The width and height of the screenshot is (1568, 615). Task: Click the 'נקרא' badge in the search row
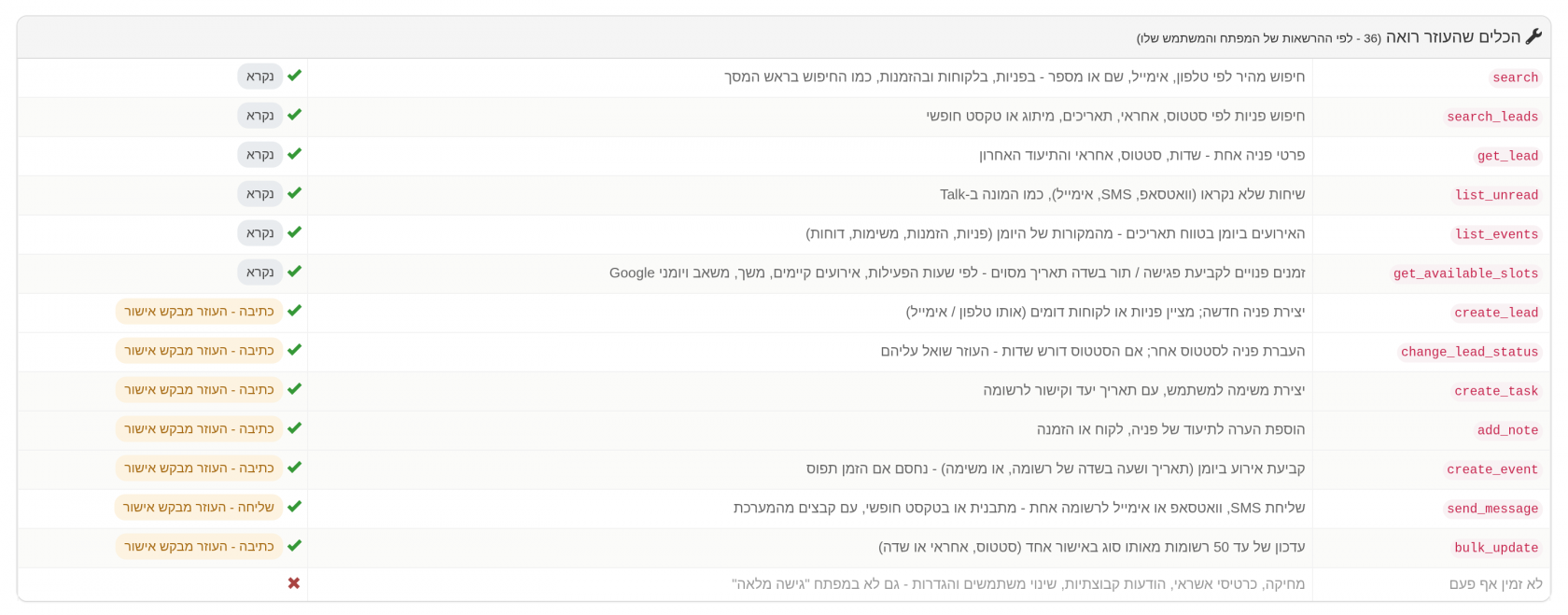pyautogui.click(x=260, y=76)
